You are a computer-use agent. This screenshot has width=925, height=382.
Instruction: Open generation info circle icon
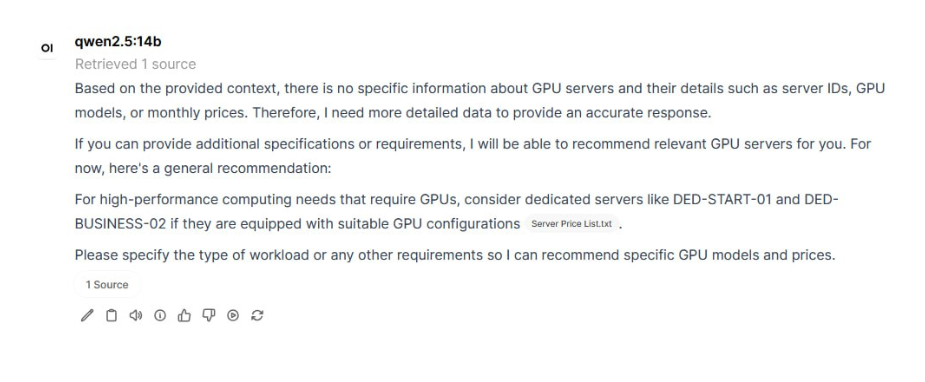tap(160, 315)
